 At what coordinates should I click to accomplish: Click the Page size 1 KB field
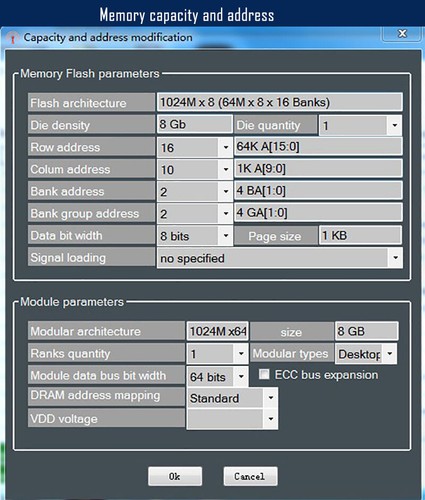[360, 235]
